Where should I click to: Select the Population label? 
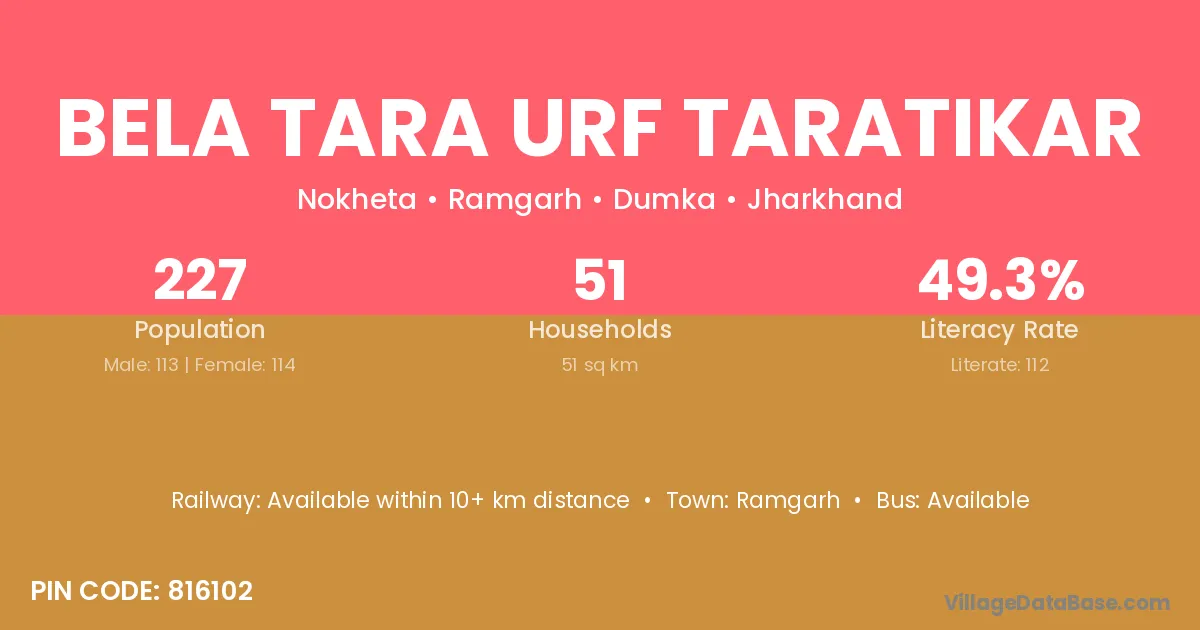200,330
